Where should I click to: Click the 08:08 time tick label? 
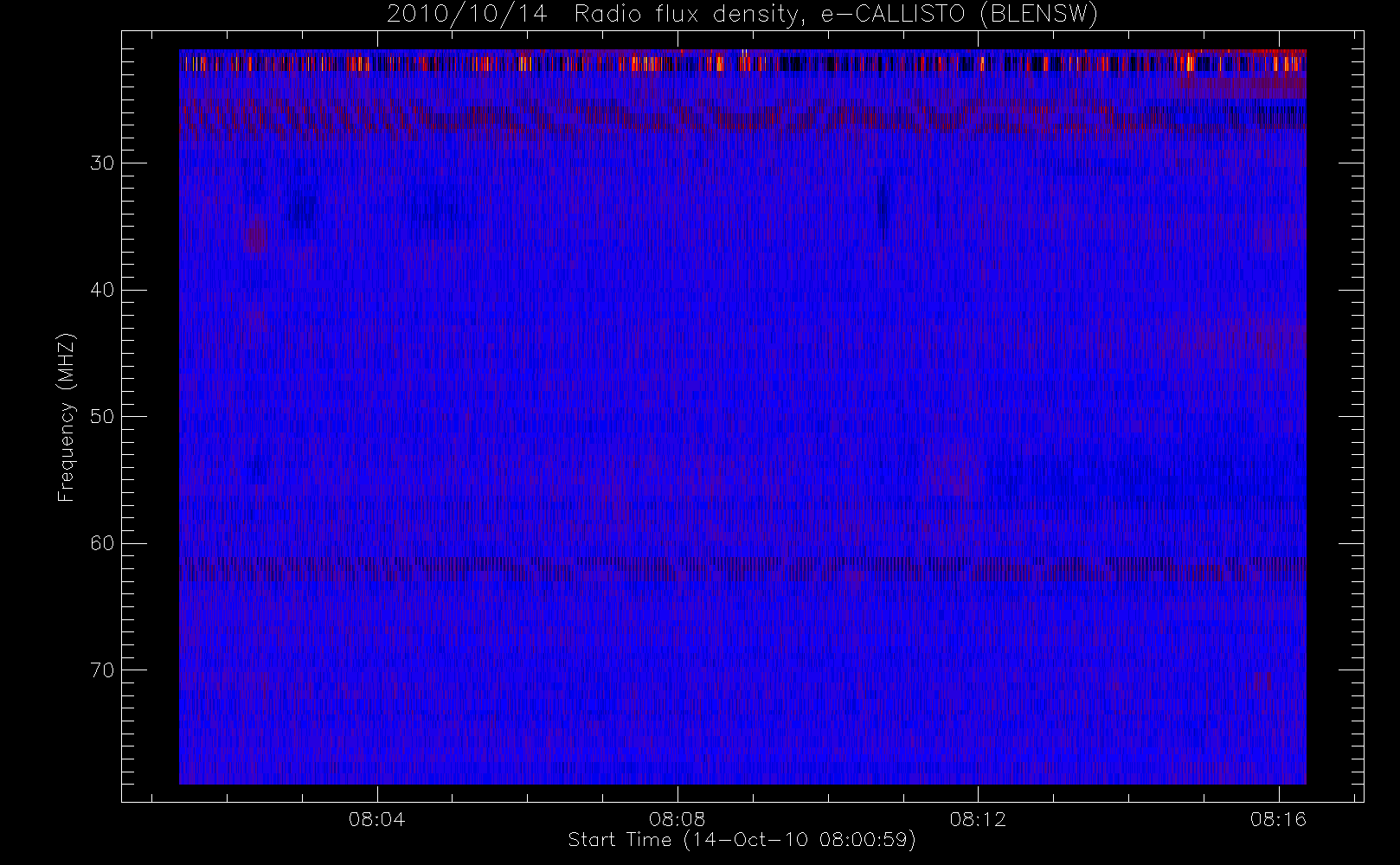(x=678, y=818)
